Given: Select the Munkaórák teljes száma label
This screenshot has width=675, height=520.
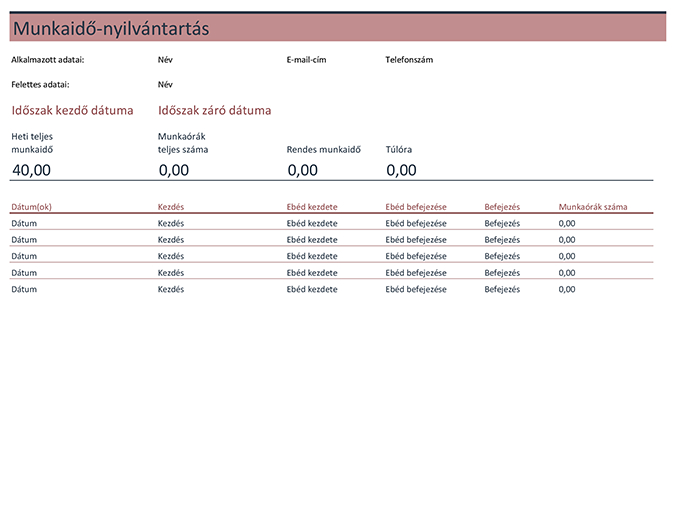Looking at the screenshot, I should pyautogui.click(x=183, y=143).
